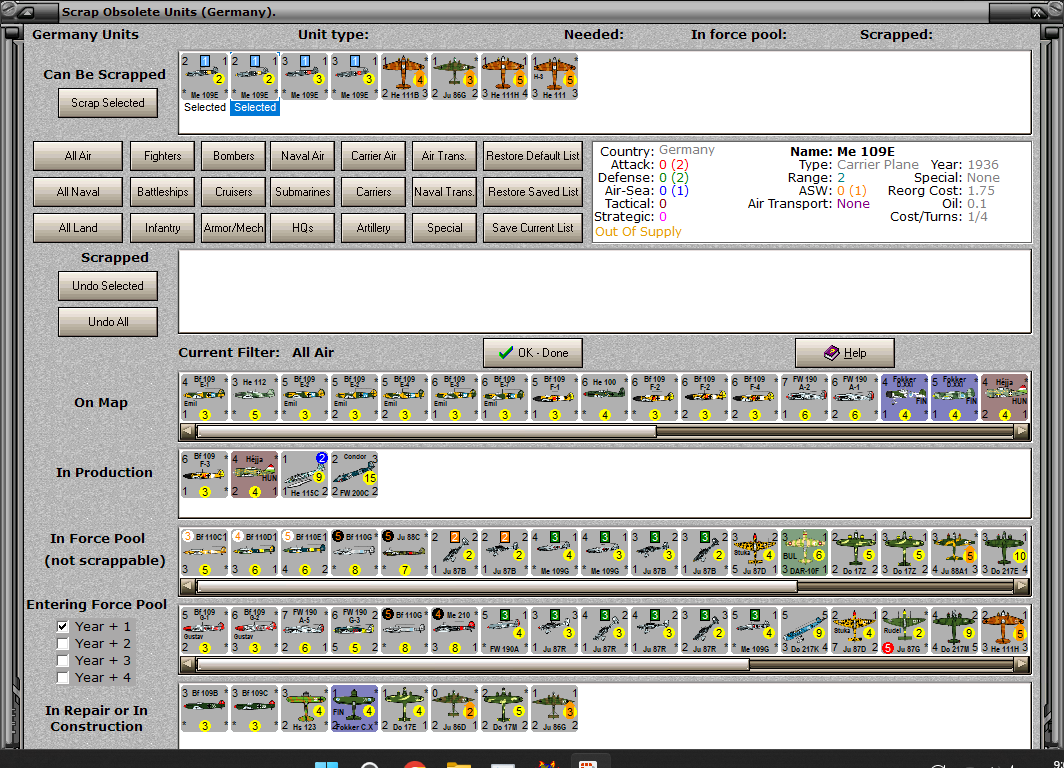1064x768 pixels.
Task: Select the Do 17M counter in repair
Action: point(505,708)
